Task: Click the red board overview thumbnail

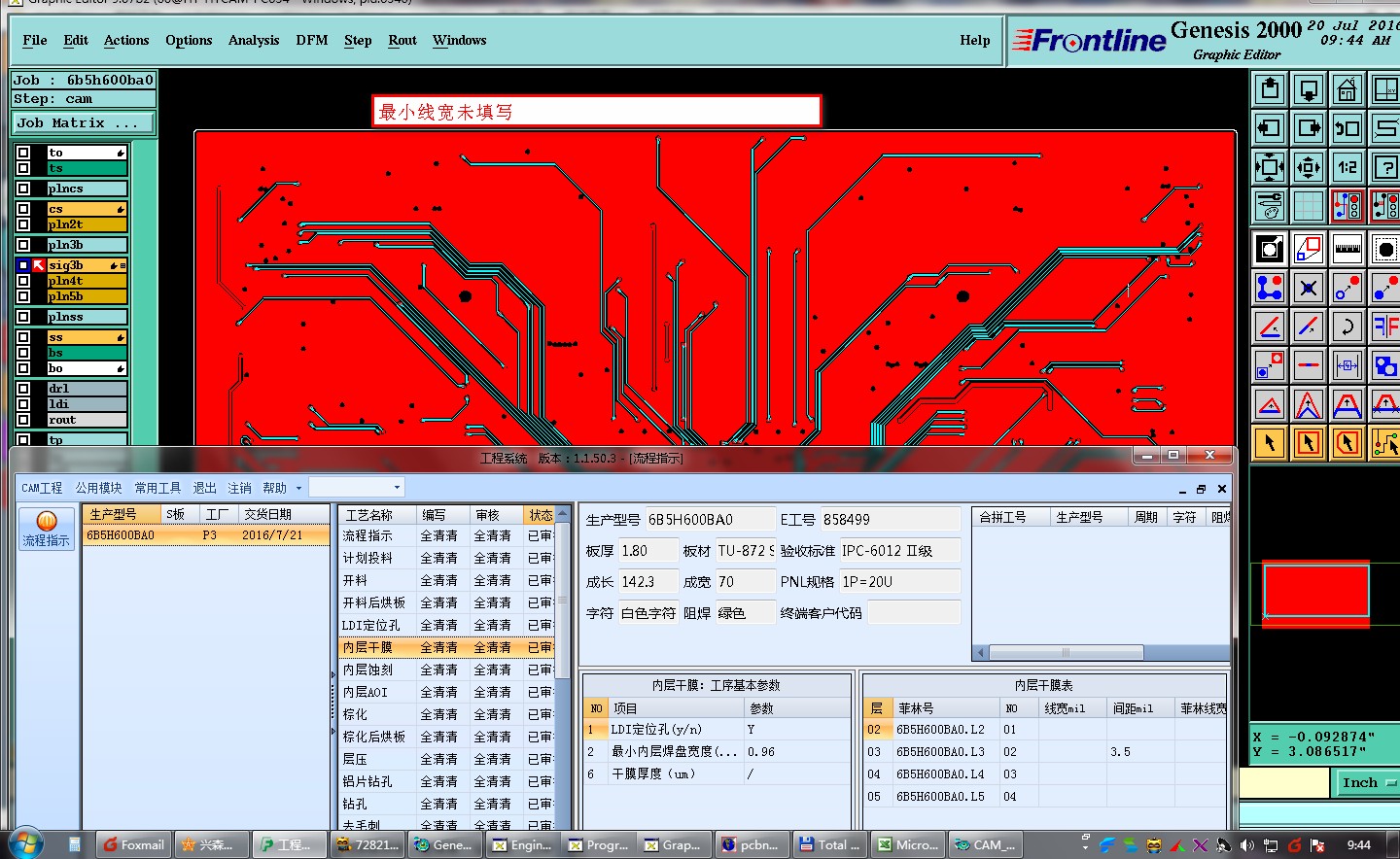Action: tap(1316, 592)
